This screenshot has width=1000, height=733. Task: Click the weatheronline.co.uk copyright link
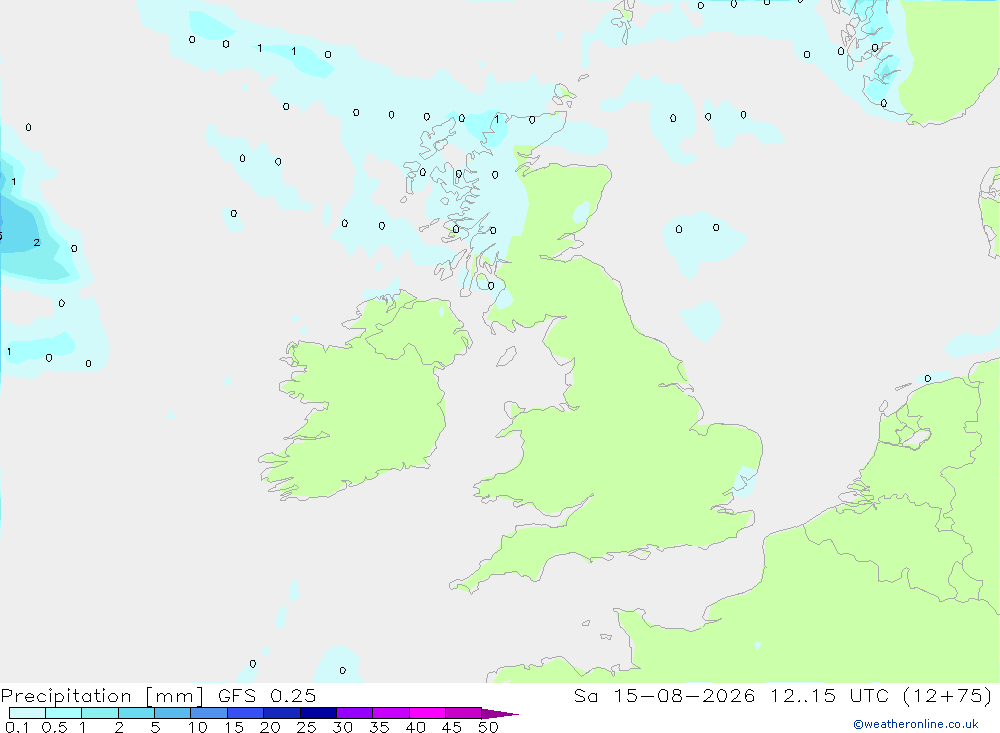pyautogui.click(x=916, y=724)
